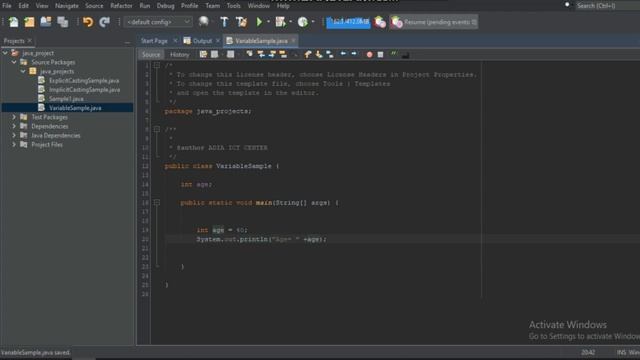Open the Refactor menu

pyautogui.click(x=121, y=6)
